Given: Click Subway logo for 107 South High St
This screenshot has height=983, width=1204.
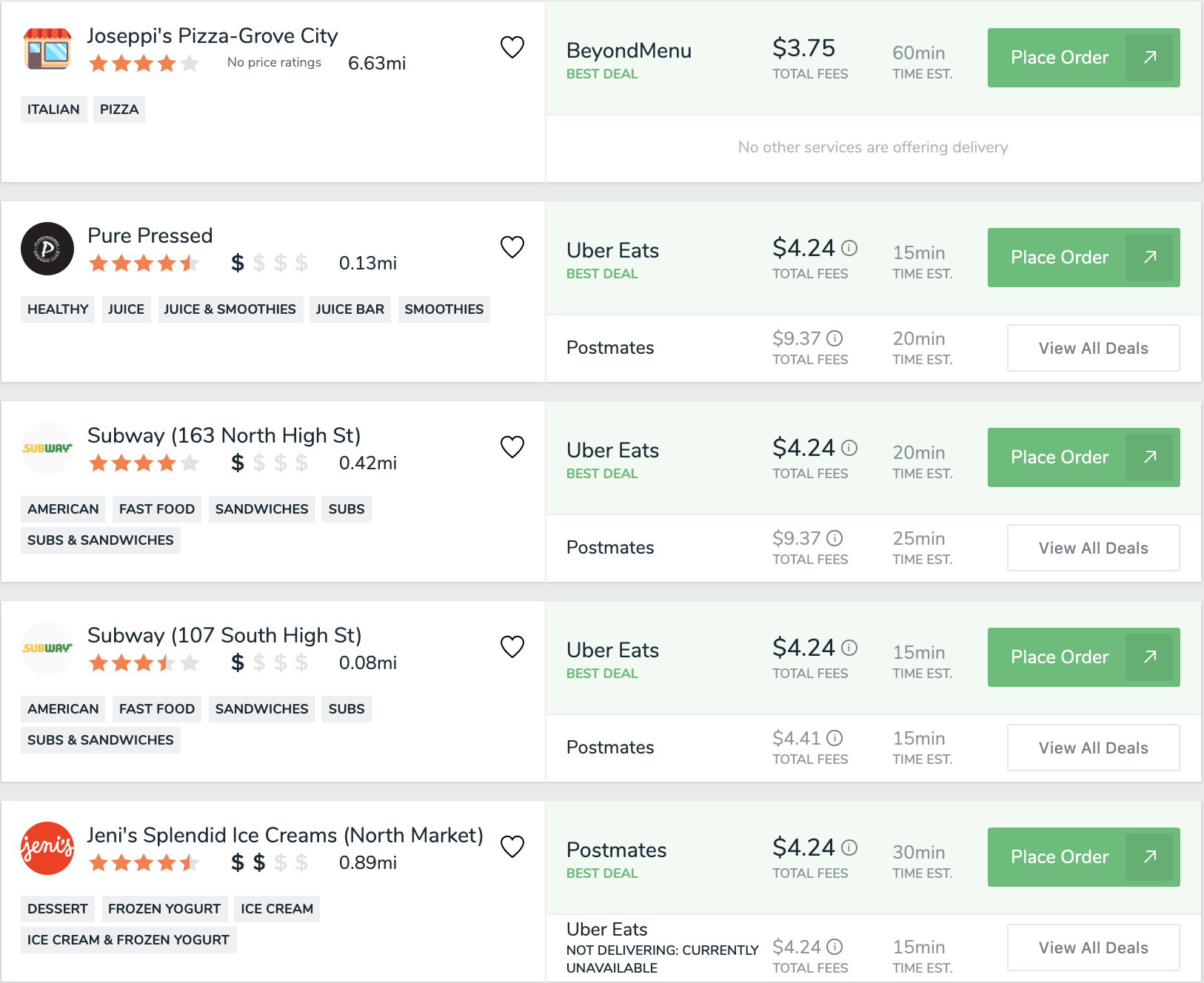Looking at the screenshot, I should pos(47,648).
